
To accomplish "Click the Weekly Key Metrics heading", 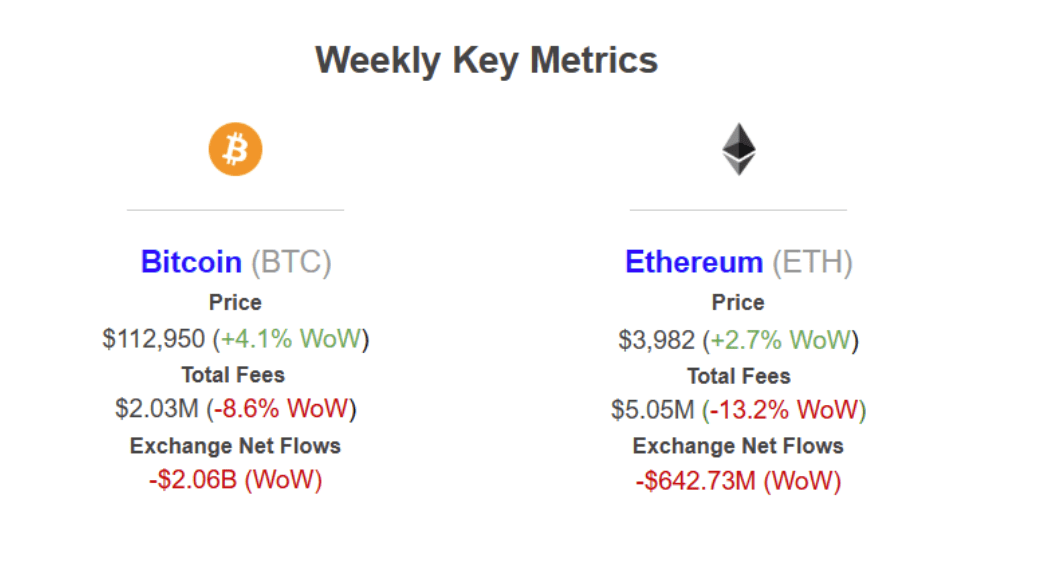I will [x=487, y=60].
